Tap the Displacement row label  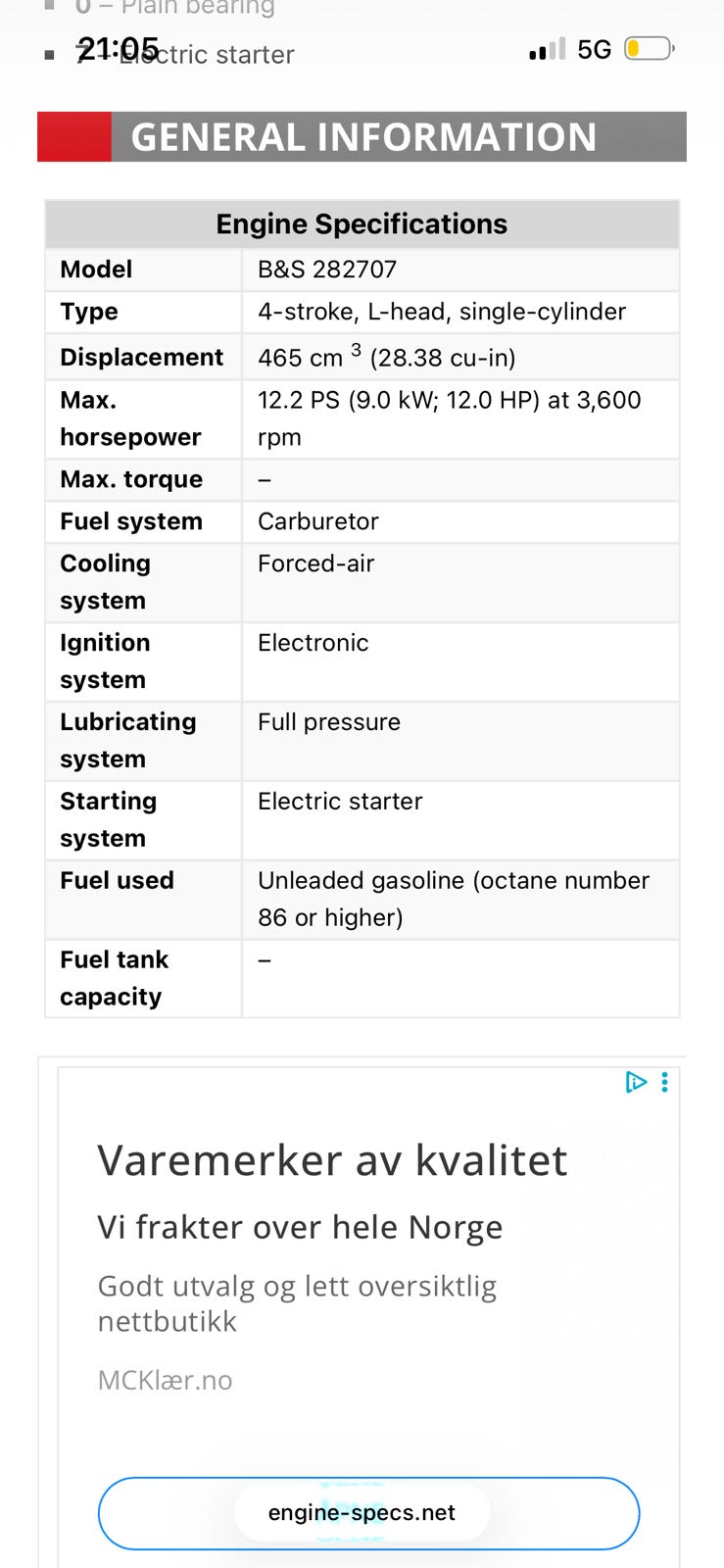tap(142, 357)
